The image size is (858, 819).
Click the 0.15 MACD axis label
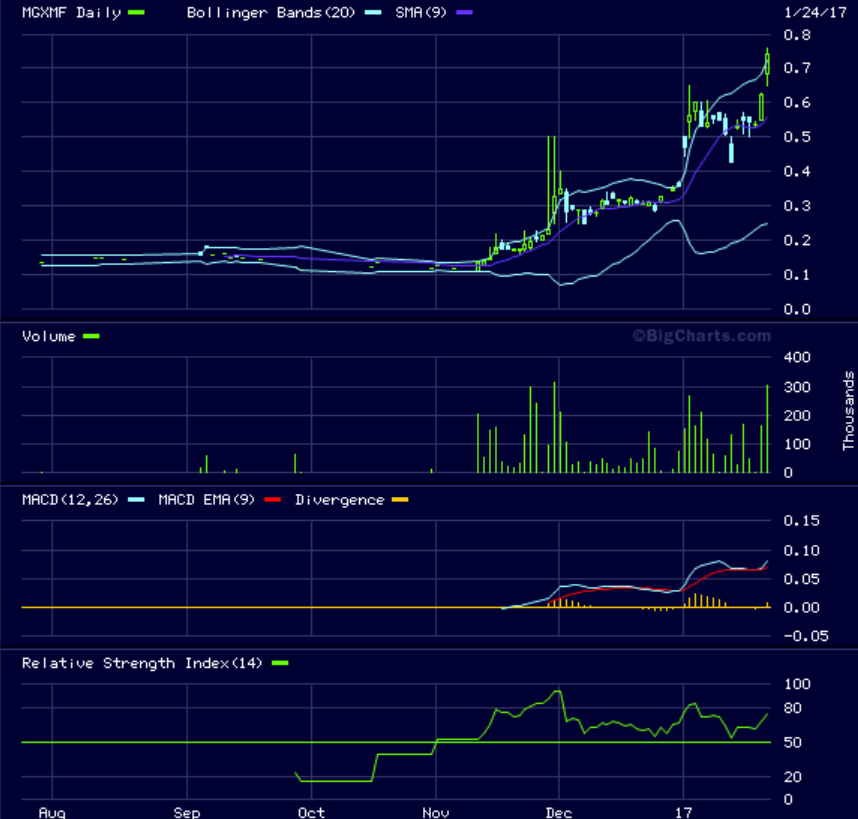pos(801,520)
